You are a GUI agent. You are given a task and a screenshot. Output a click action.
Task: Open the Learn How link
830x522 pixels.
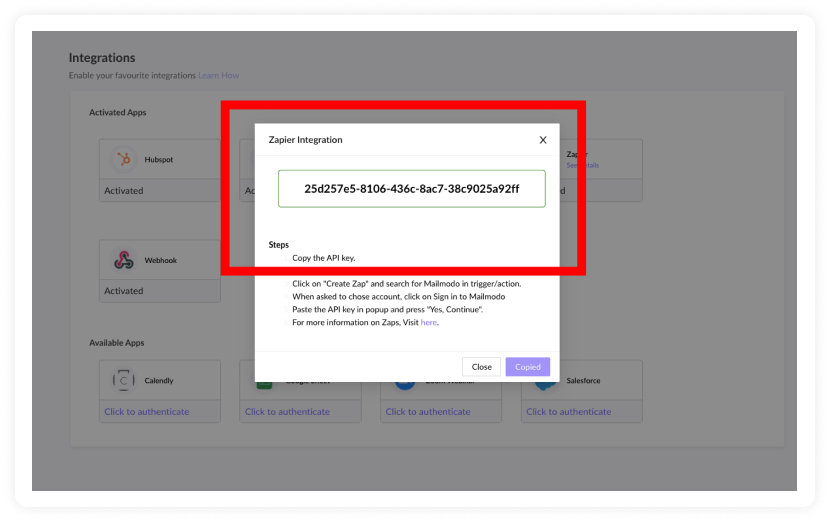click(219, 75)
